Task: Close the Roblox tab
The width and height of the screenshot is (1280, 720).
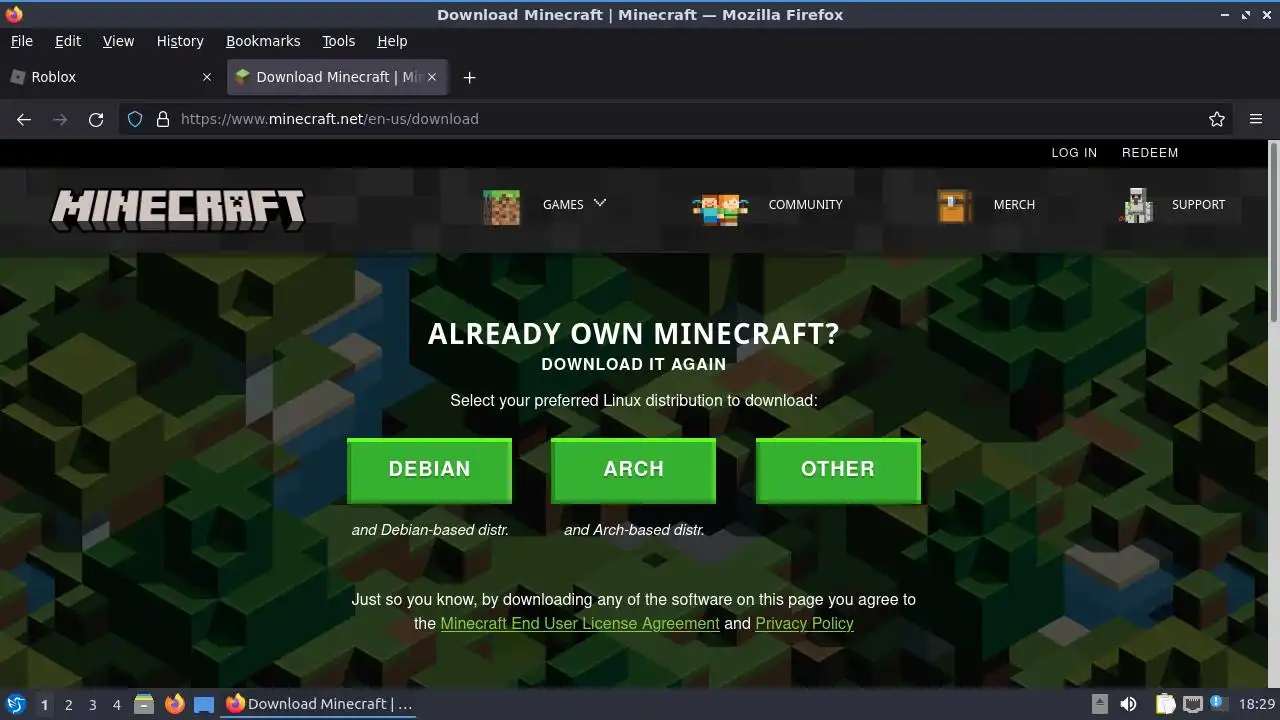Action: click(207, 77)
